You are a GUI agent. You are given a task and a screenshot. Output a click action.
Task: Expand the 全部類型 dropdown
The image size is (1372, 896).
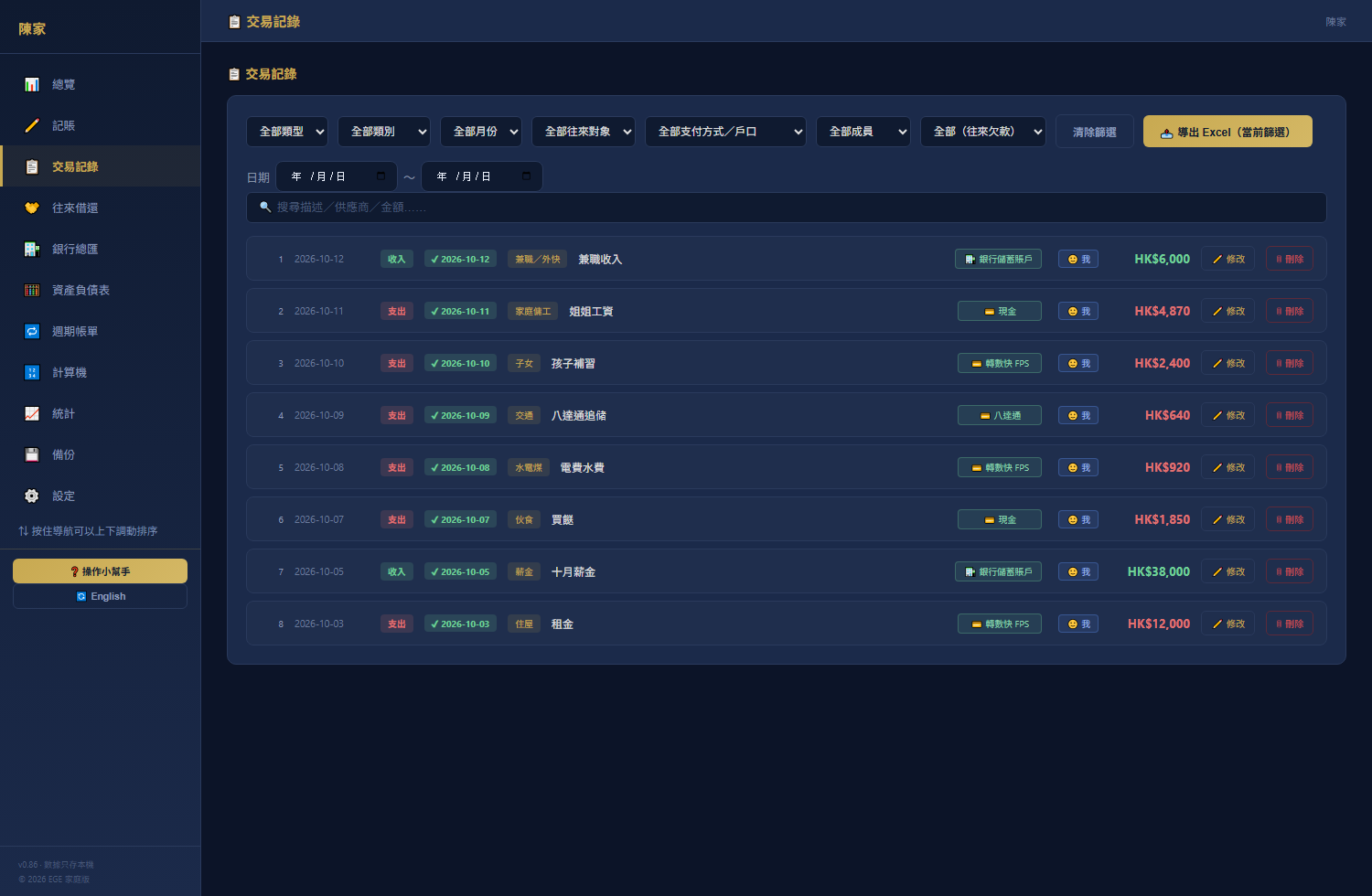(x=287, y=132)
